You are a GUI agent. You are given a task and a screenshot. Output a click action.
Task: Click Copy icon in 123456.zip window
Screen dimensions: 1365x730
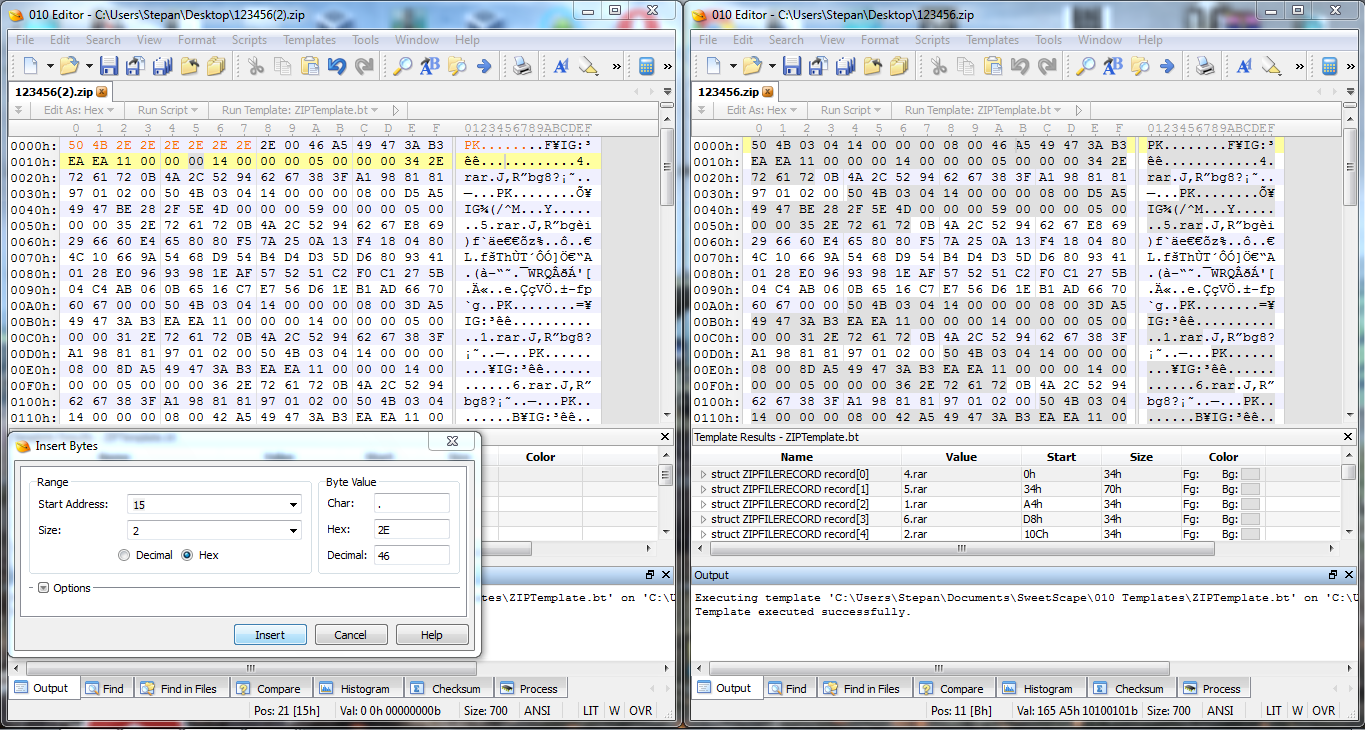click(965, 67)
